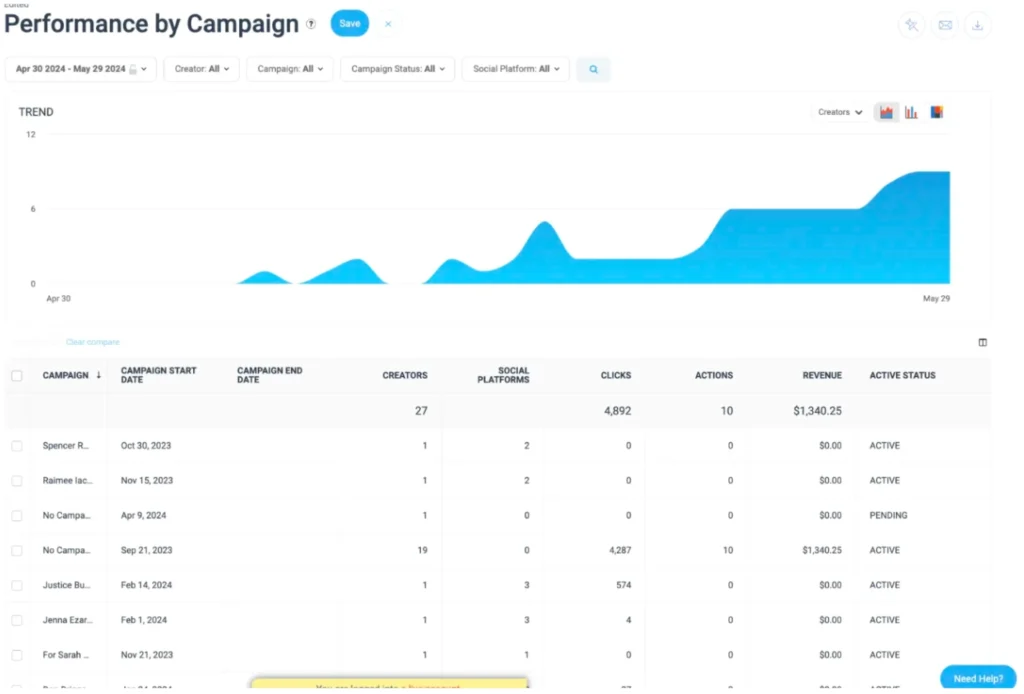The image size is (1024, 694).
Task: Open Need Help? support button
Action: point(977,677)
